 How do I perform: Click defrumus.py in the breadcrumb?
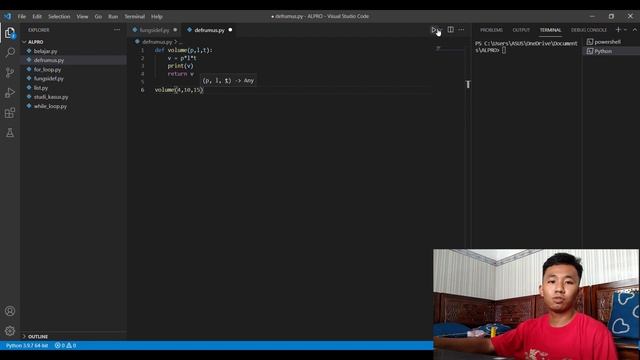[x=157, y=42]
